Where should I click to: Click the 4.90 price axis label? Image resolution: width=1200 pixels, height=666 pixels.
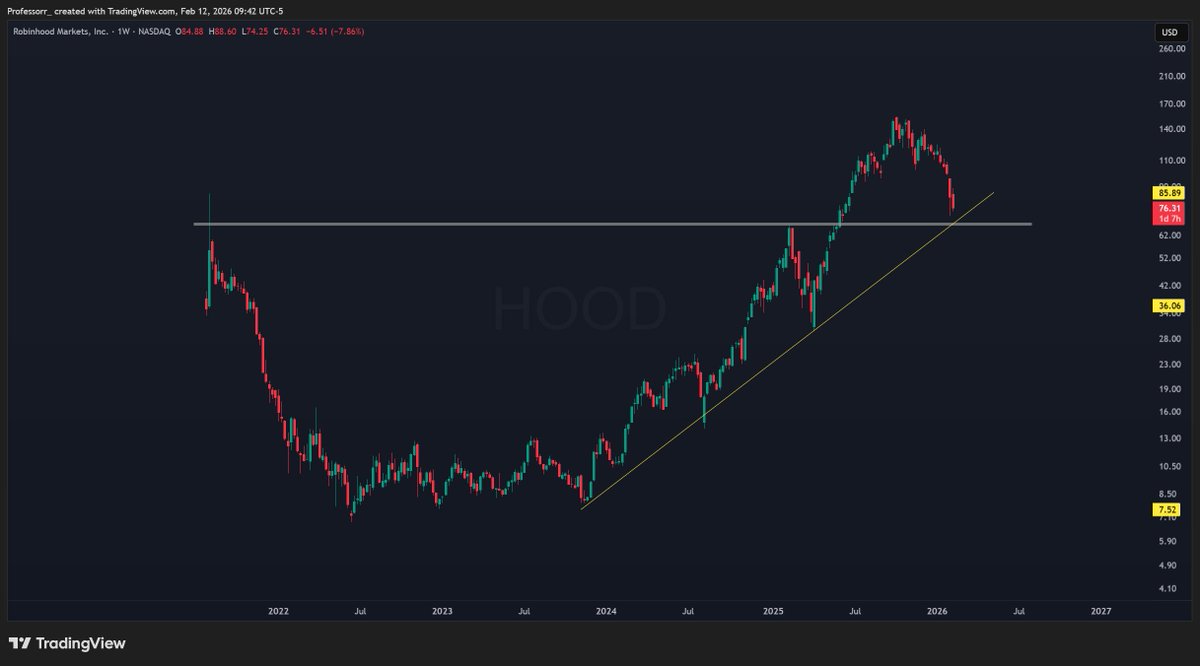click(1168, 565)
